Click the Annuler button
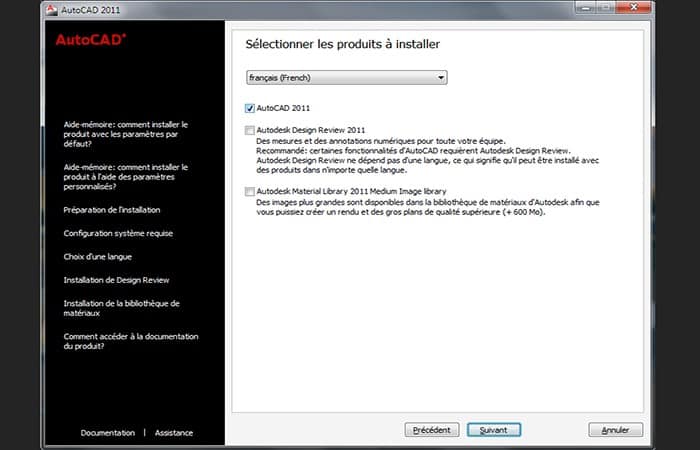This screenshot has width=700, height=450. point(616,430)
